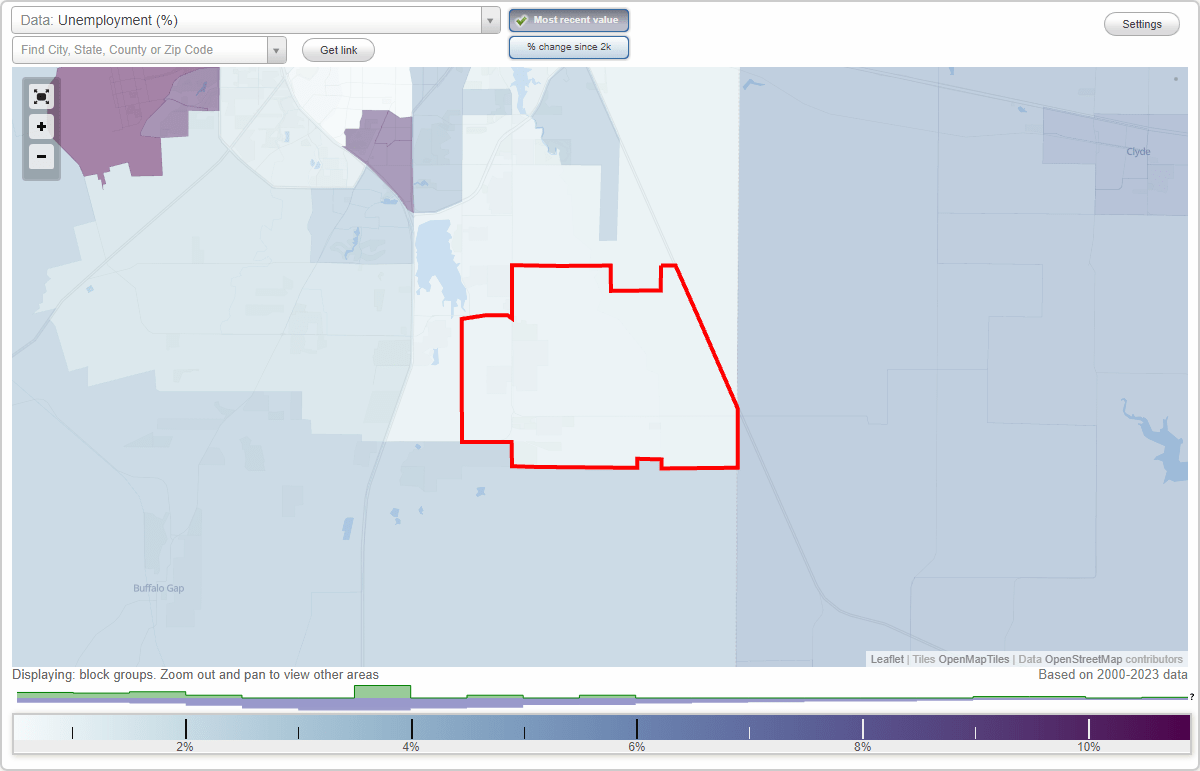Click the dropdown arrow beside the Data selector
The width and height of the screenshot is (1200, 771).
coord(489,19)
